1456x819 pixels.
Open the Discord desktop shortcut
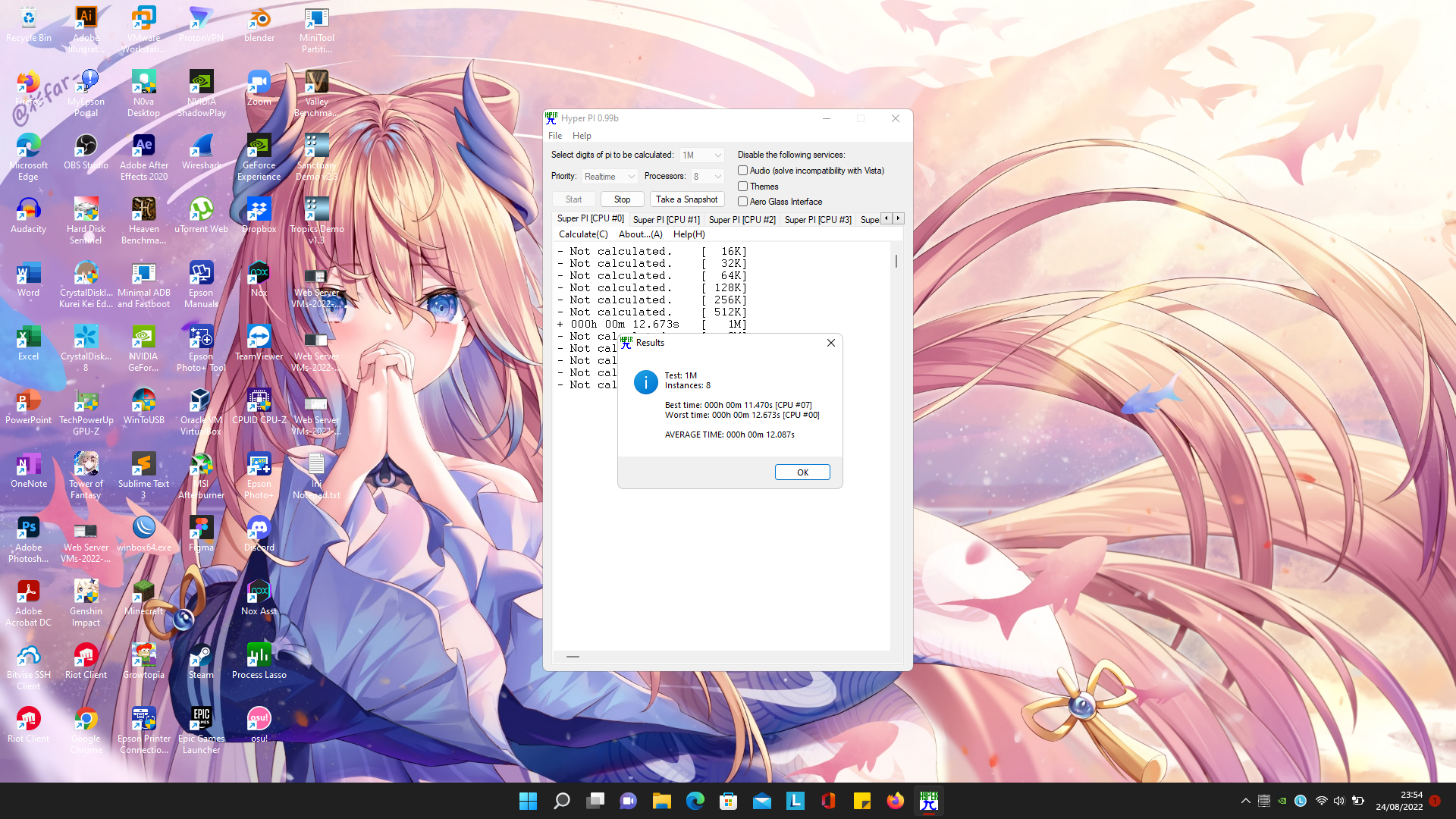[x=259, y=534]
